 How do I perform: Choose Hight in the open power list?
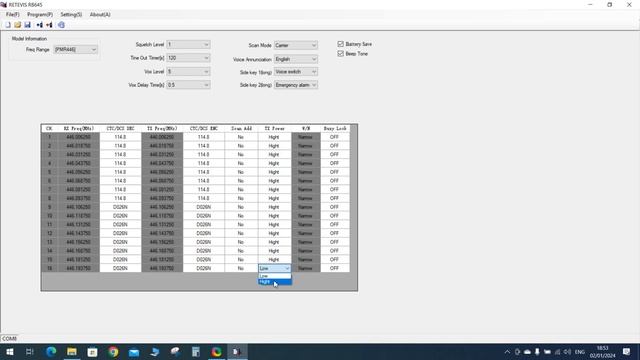(275, 282)
